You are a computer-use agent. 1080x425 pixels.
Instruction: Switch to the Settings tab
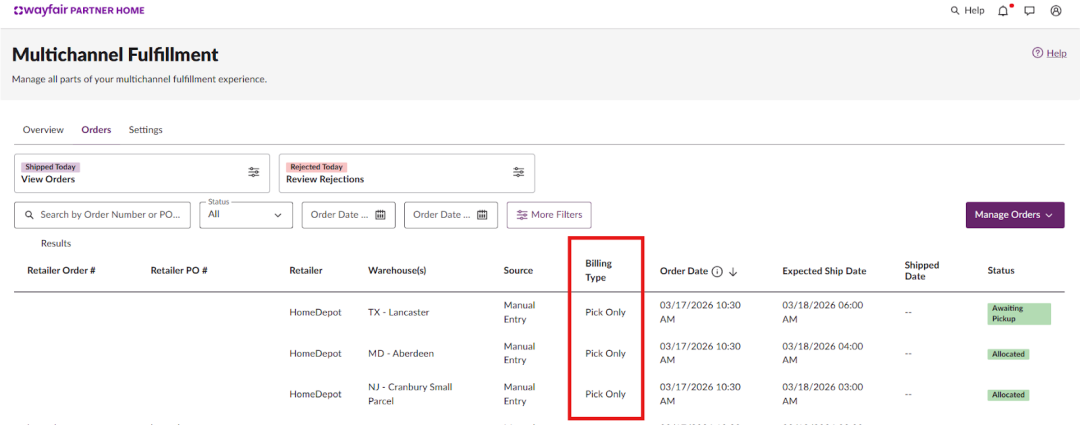coord(145,130)
